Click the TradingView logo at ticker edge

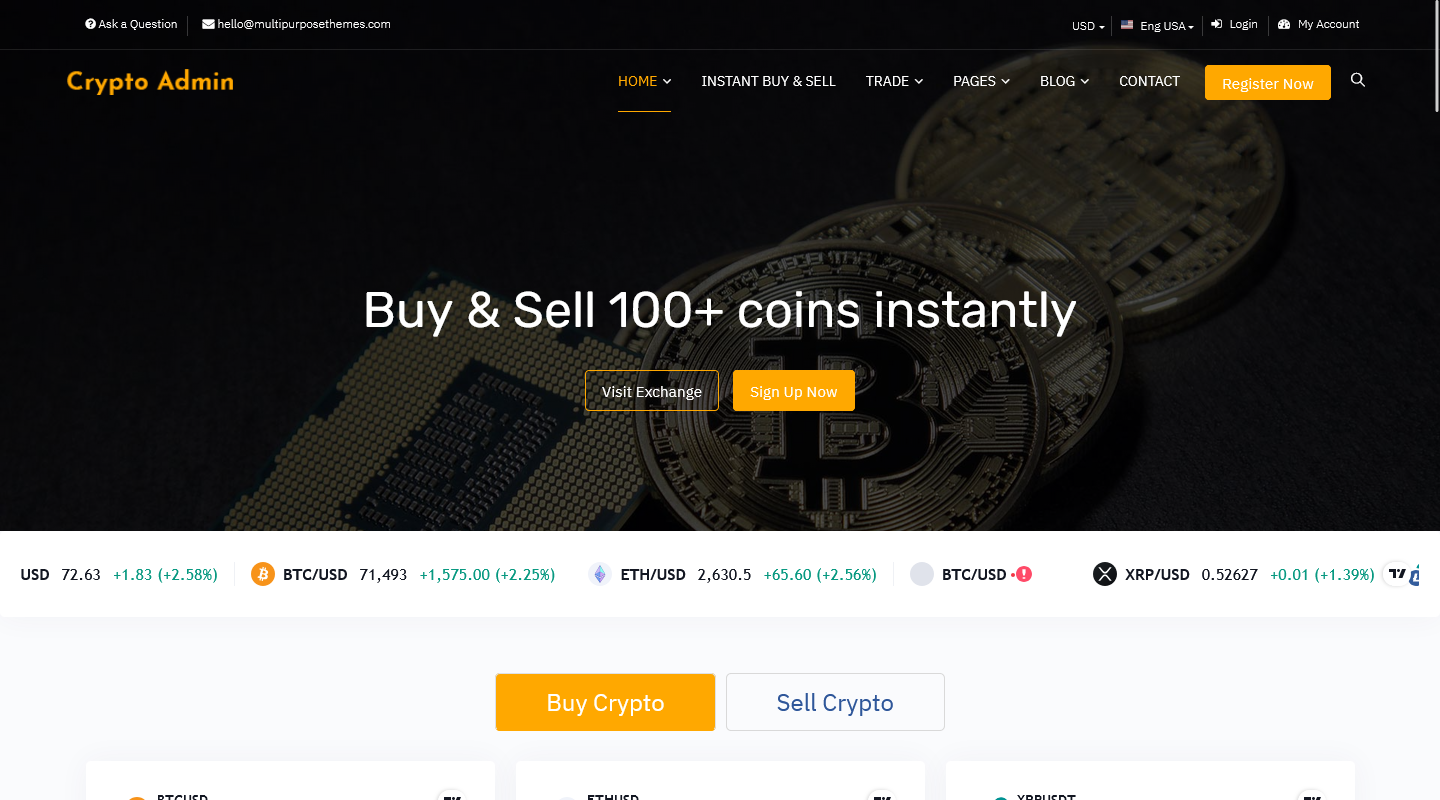point(1399,574)
